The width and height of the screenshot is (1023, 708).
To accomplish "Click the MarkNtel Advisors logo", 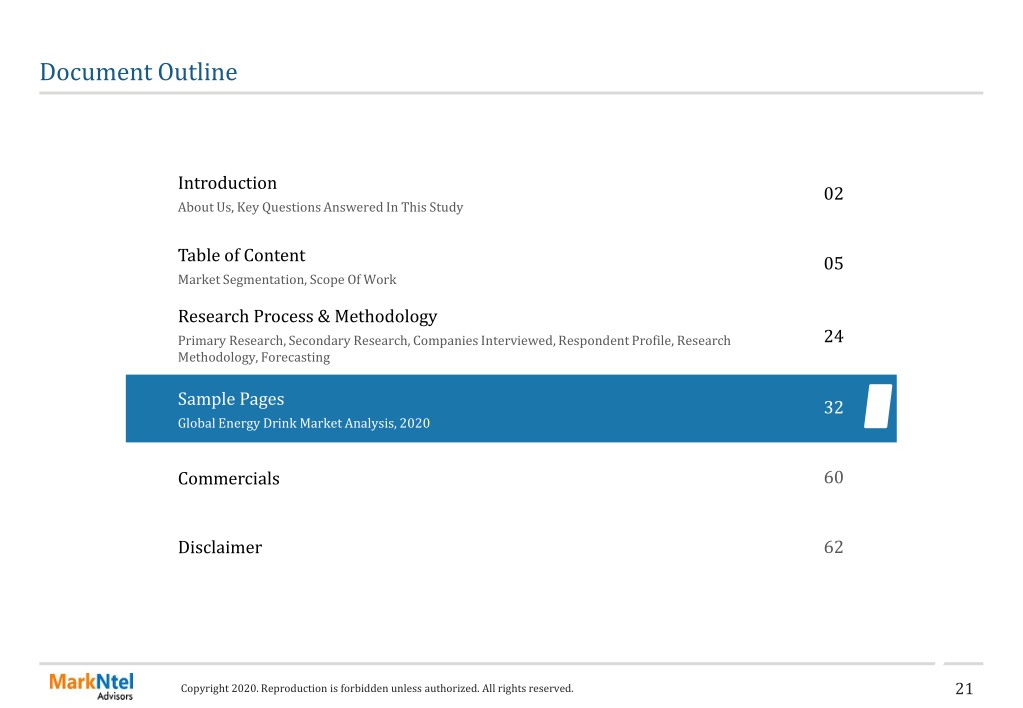I will 91,686.
